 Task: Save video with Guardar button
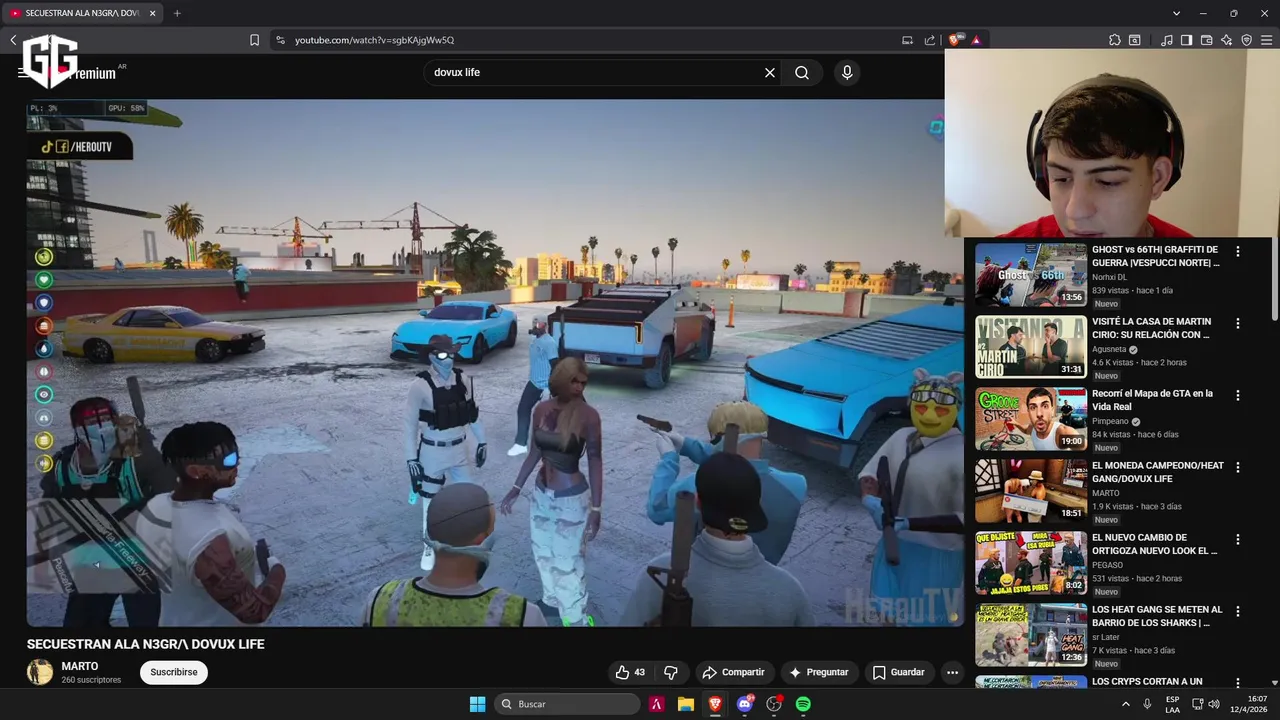(898, 672)
